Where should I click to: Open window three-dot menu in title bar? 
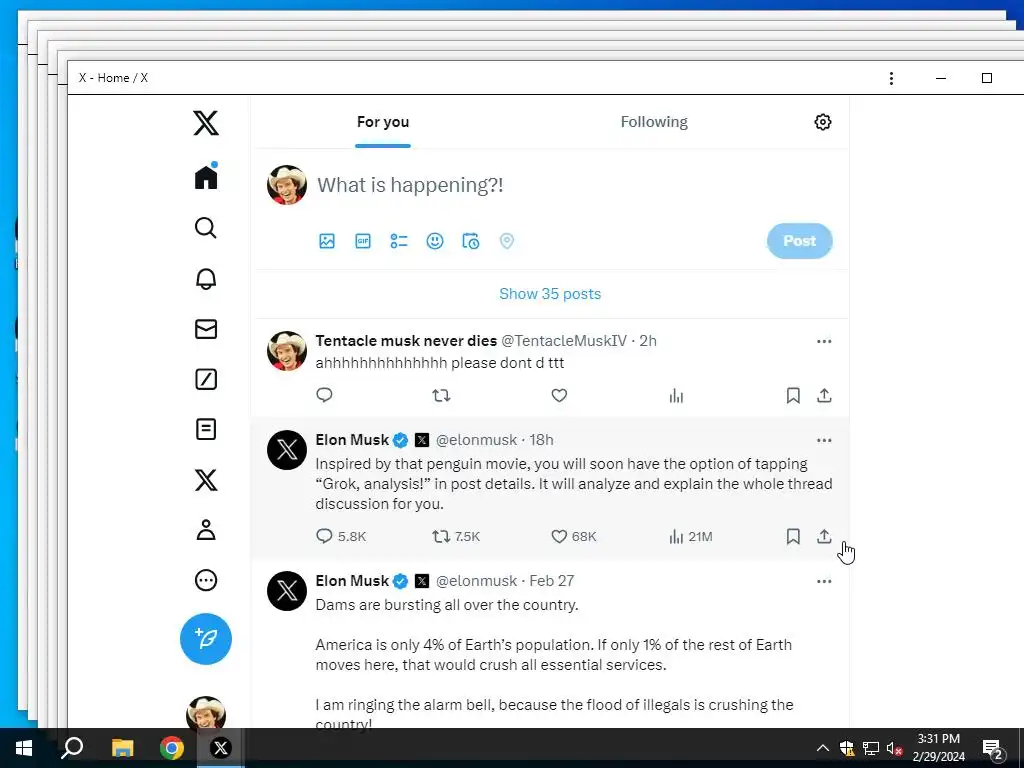[x=891, y=78]
